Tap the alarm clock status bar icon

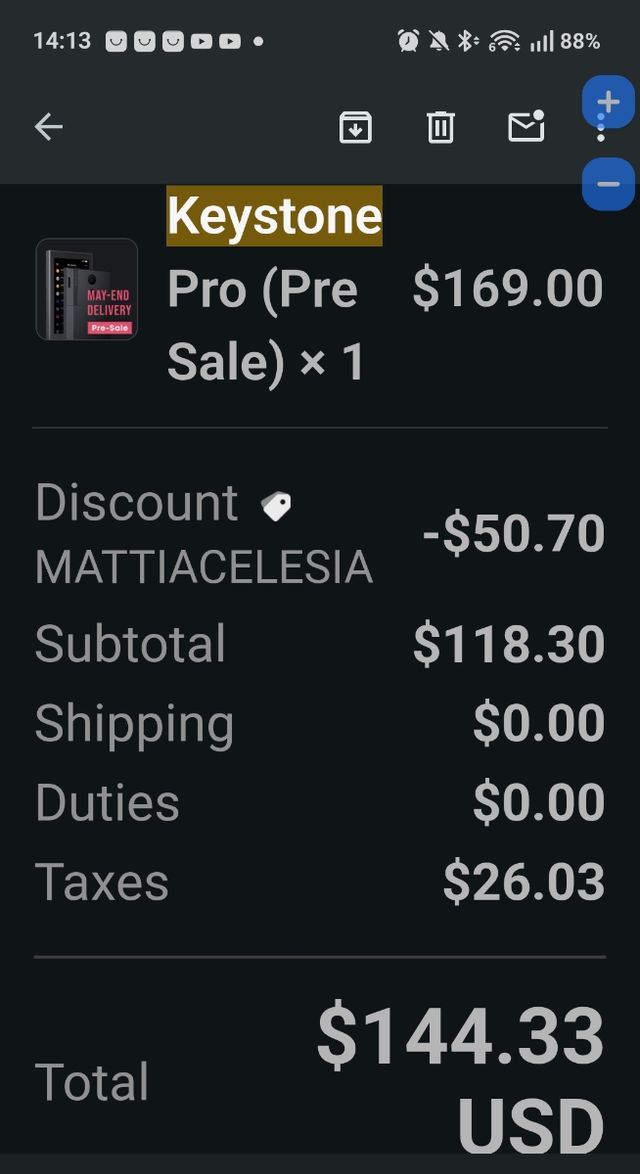(x=406, y=40)
